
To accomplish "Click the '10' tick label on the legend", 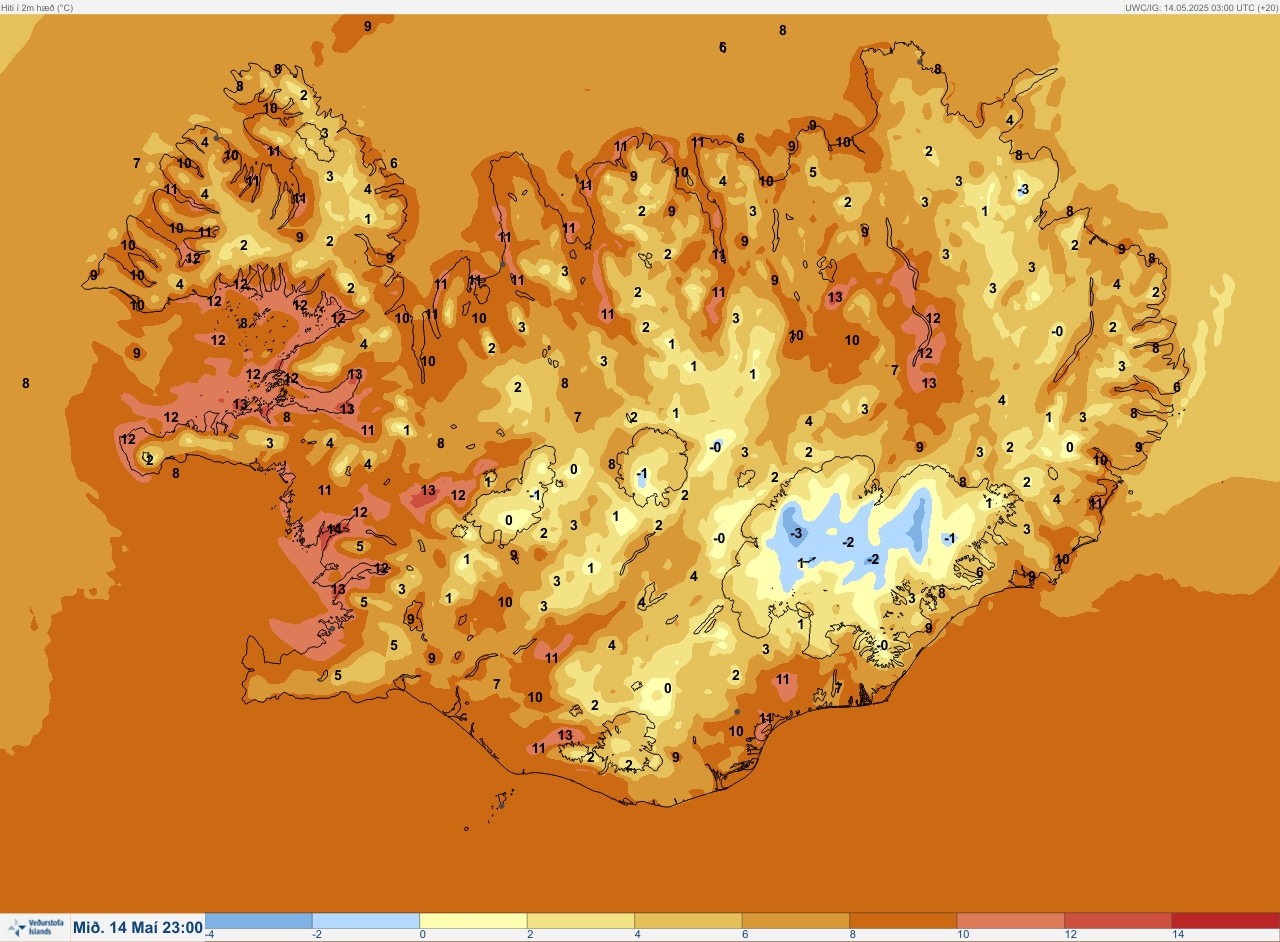I will (x=963, y=934).
